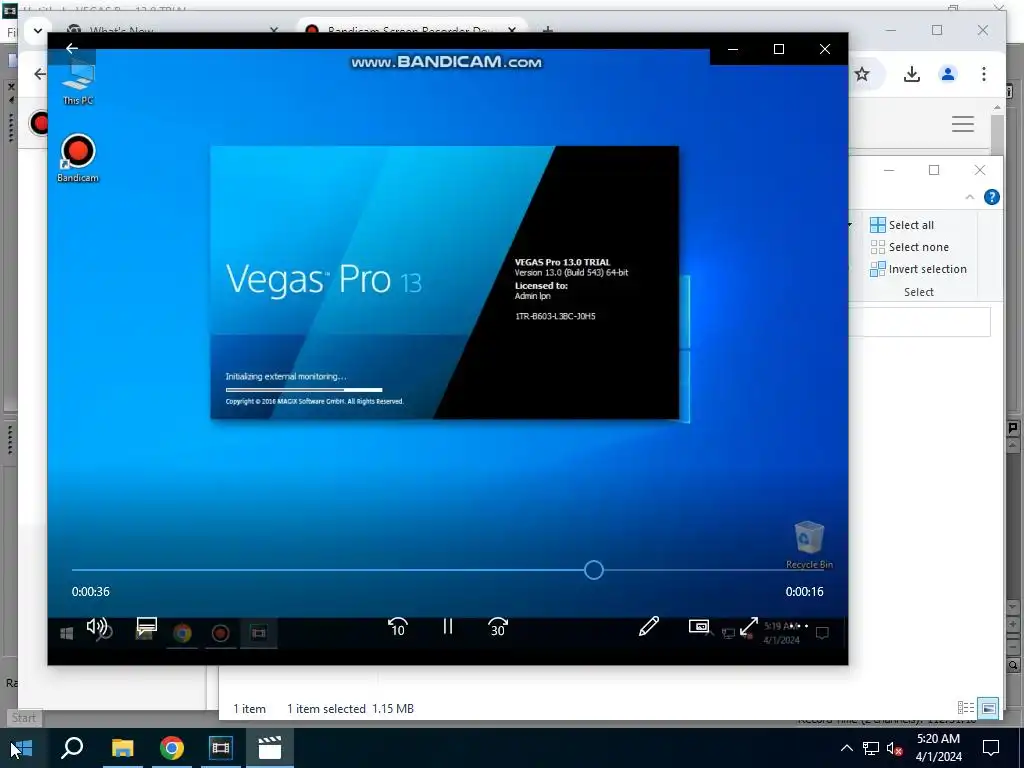1024x768 pixels.
Task: Open the network tray icon
Action: (871, 748)
